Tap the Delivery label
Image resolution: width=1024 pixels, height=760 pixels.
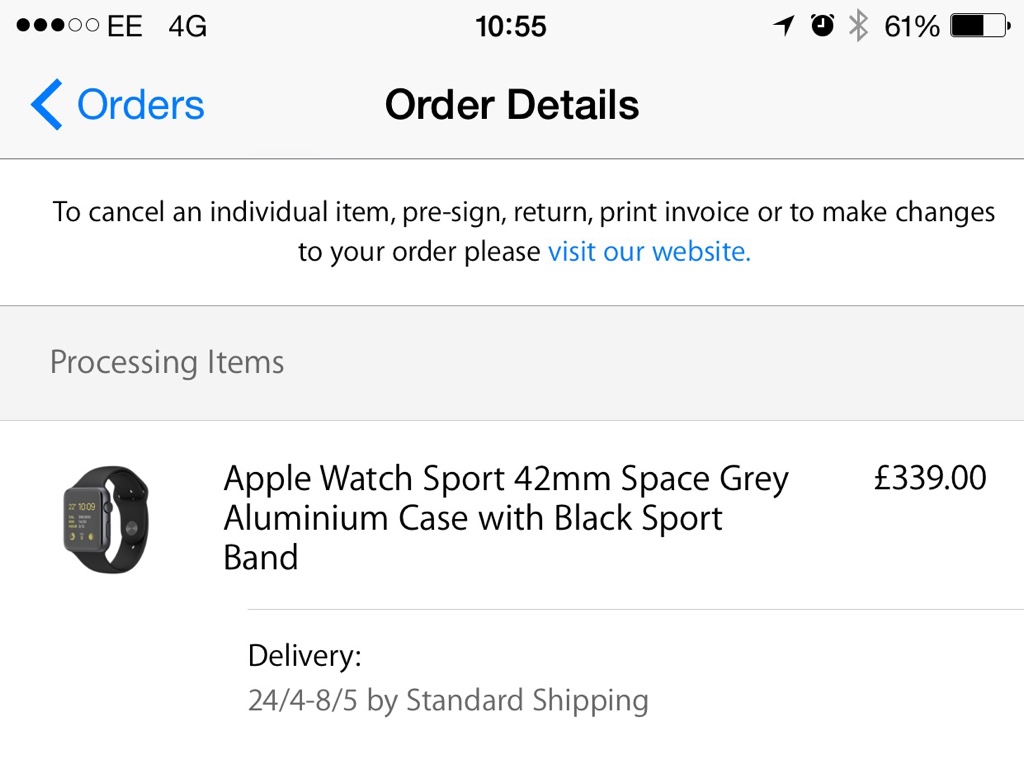click(x=304, y=657)
